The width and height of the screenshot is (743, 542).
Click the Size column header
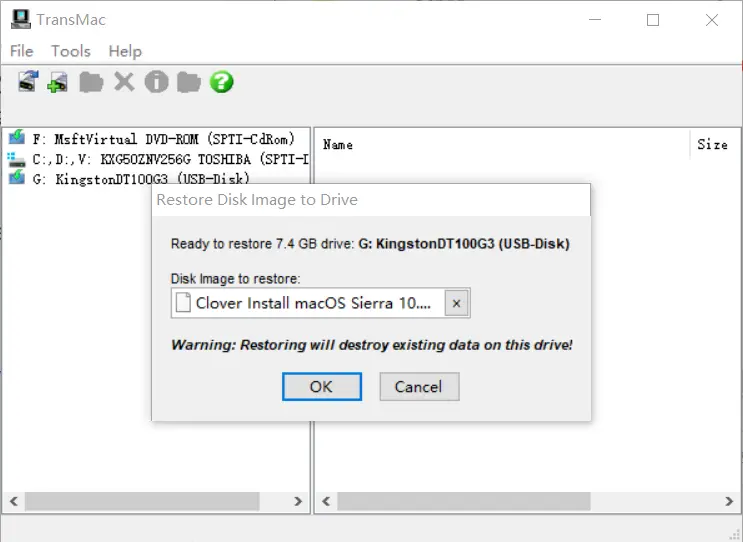click(x=715, y=145)
